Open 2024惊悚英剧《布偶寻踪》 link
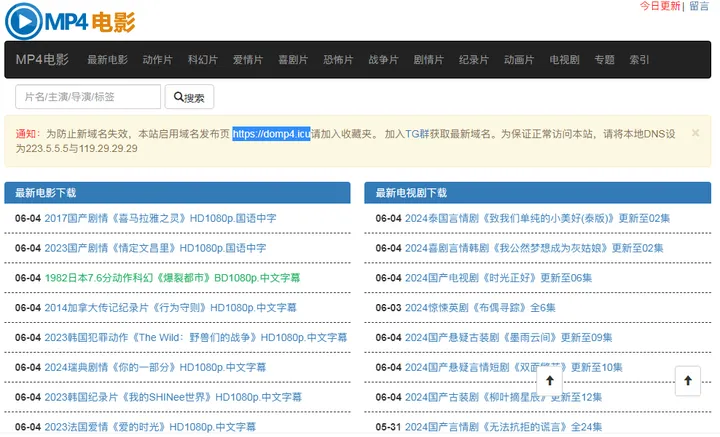The height and width of the screenshot is (437, 720). (480, 308)
